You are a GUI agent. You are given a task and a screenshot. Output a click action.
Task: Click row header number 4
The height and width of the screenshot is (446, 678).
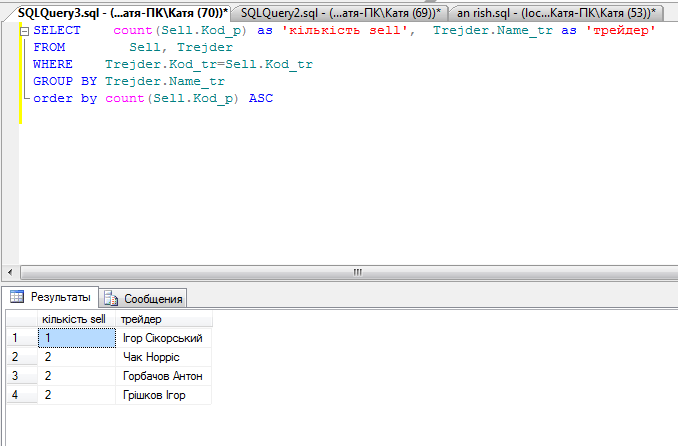click(22, 395)
